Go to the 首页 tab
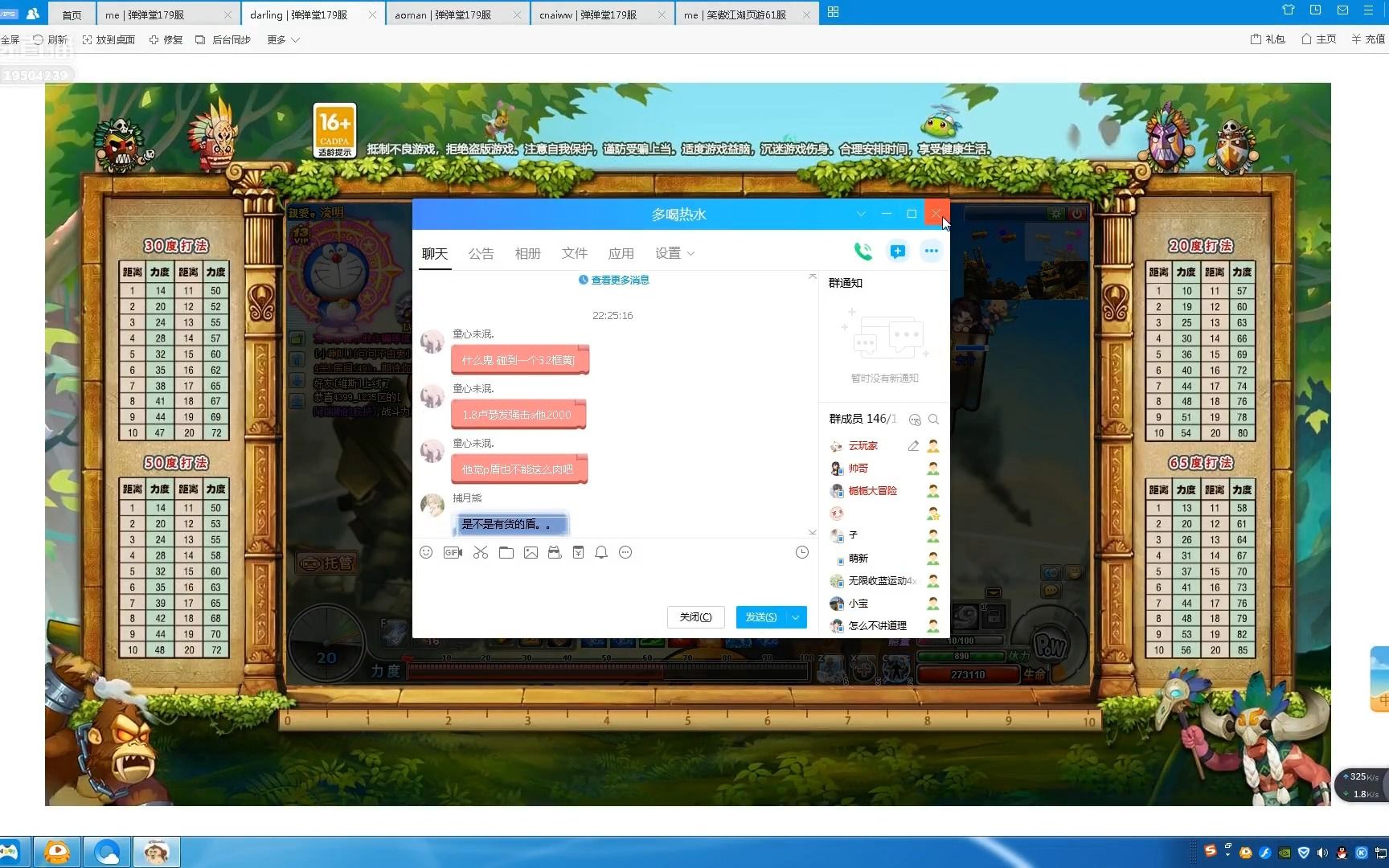This screenshot has height=868, width=1389. click(x=72, y=14)
